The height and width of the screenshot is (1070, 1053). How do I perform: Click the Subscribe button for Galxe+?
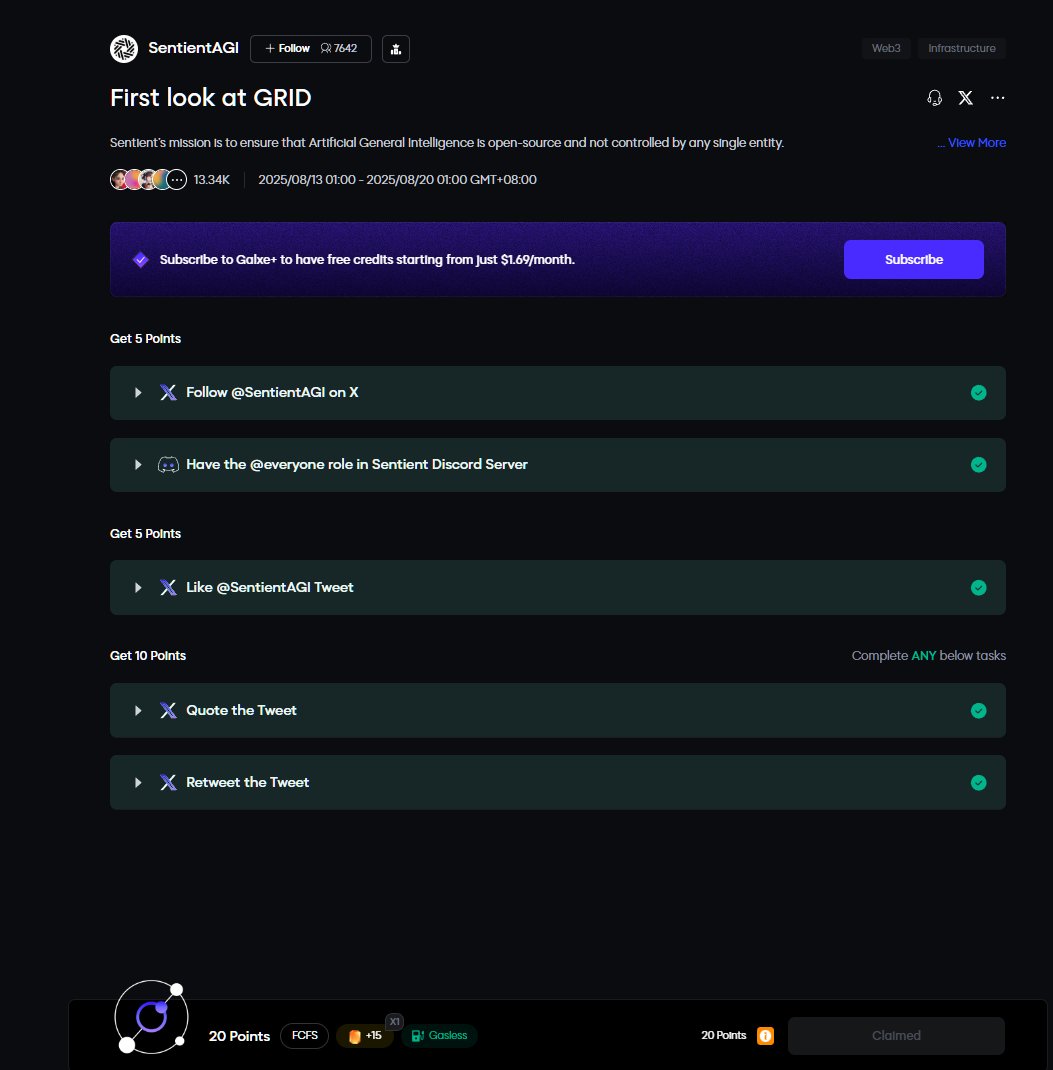coord(913,259)
